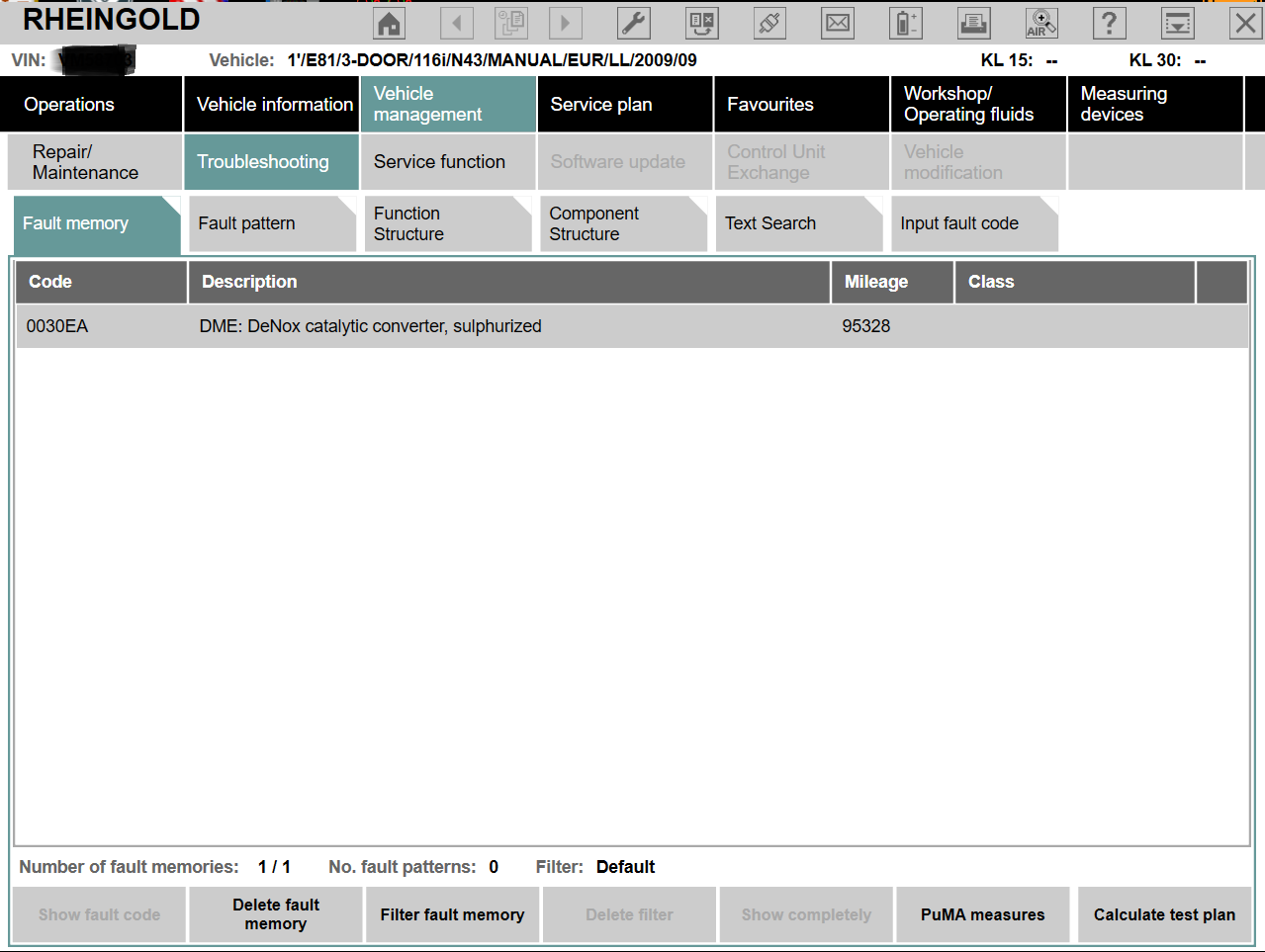
Task: Open the Vehicle information menu
Action: coord(272,104)
